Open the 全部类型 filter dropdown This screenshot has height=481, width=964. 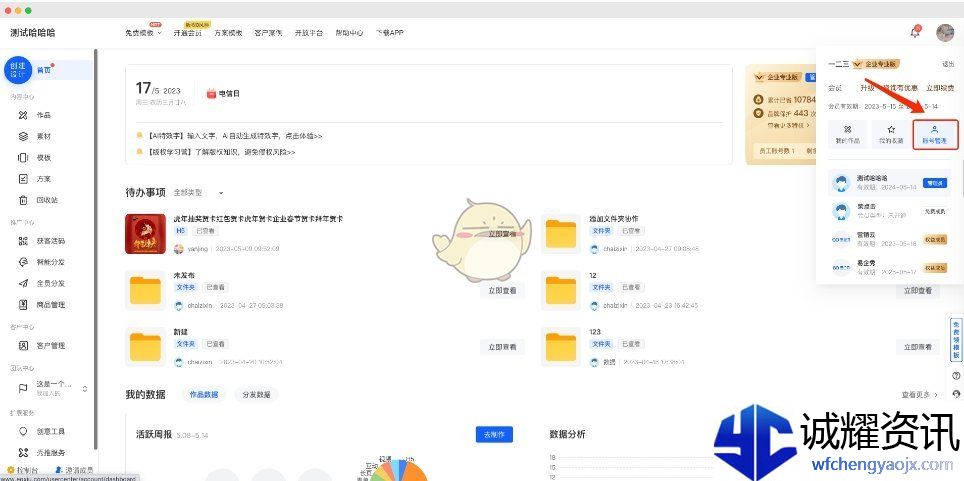198,193
